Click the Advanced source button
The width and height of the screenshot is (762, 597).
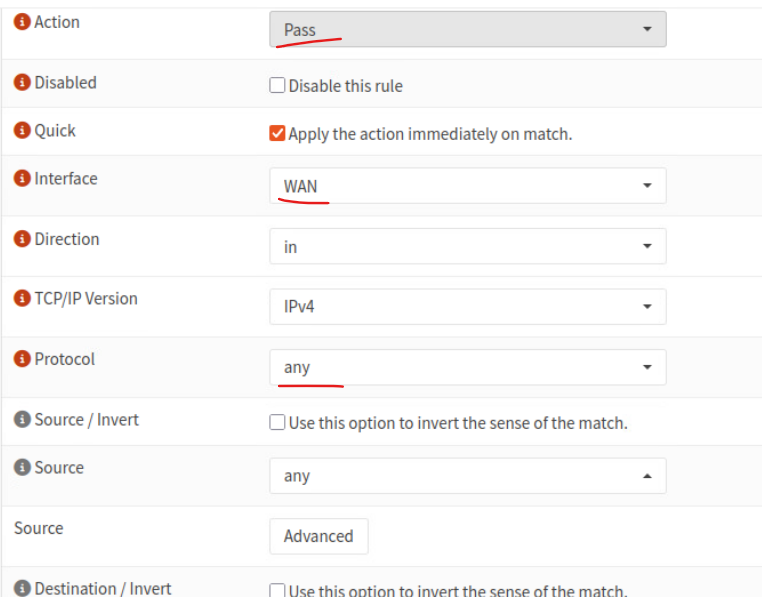click(319, 536)
